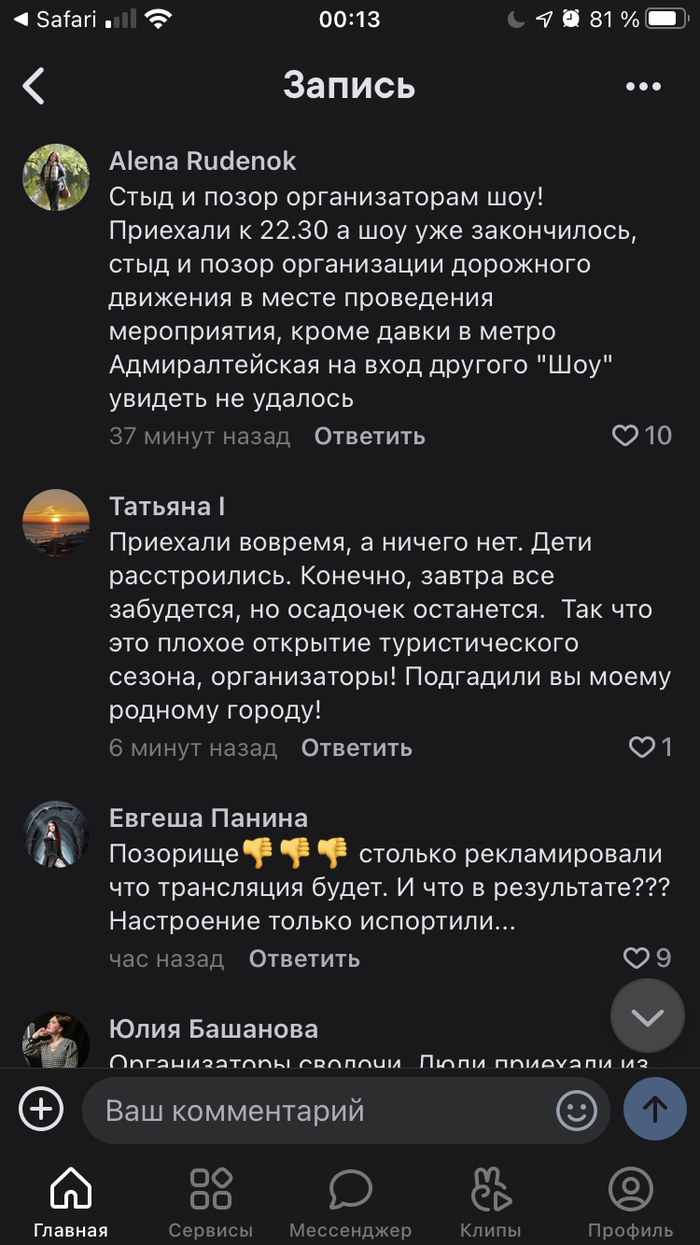This screenshot has width=700, height=1245.
Task: Reply to Alena Rudenok's comment
Action: [x=369, y=436]
